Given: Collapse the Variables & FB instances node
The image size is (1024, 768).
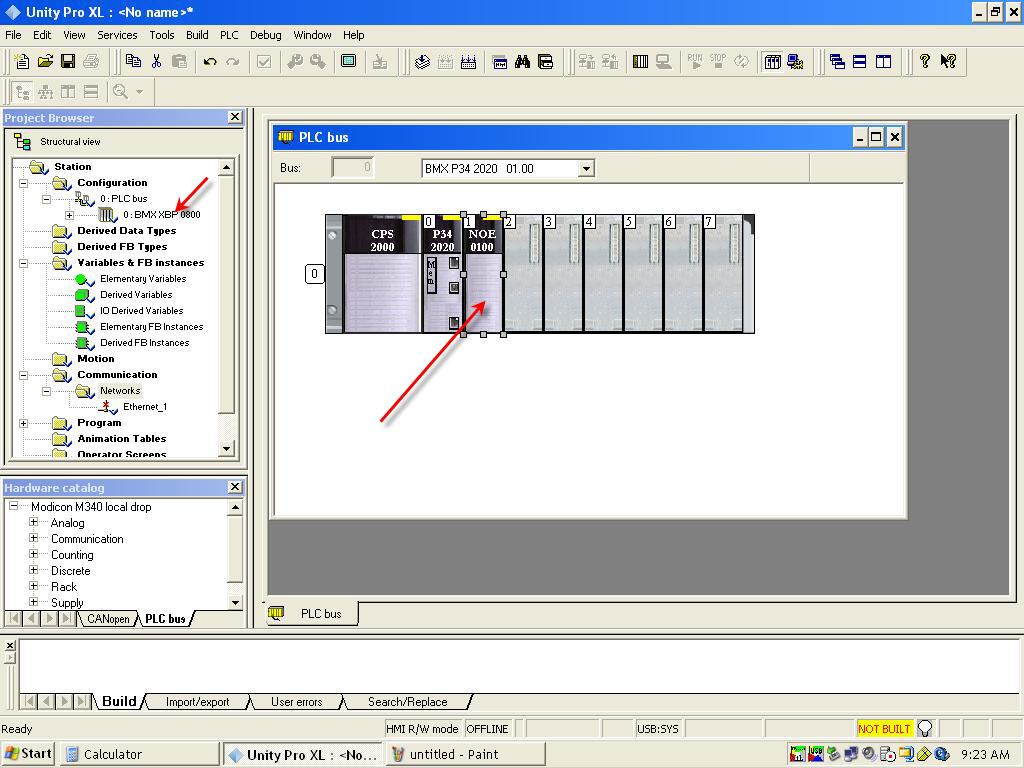Looking at the screenshot, I should pyautogui.click(x=24, y=263).
